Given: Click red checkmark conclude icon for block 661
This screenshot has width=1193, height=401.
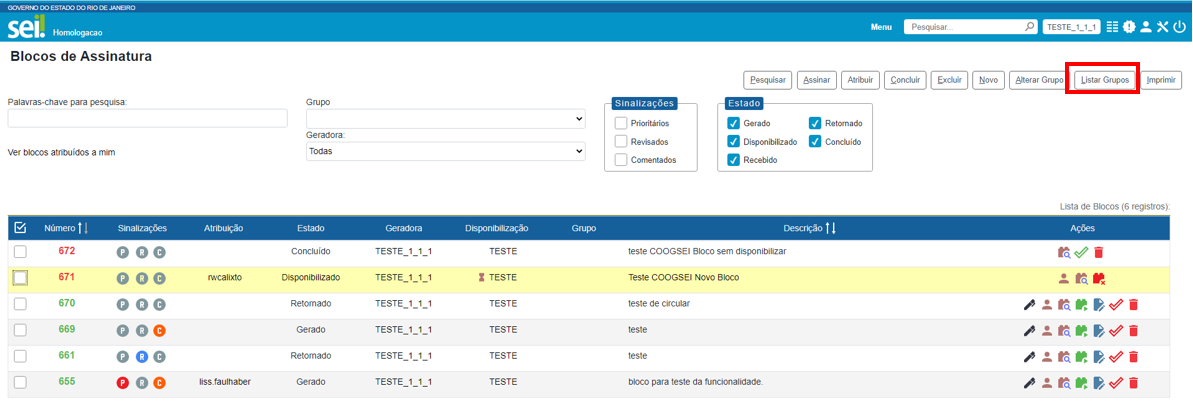Looking at the screenshot, I should (x=1116, y=356).
